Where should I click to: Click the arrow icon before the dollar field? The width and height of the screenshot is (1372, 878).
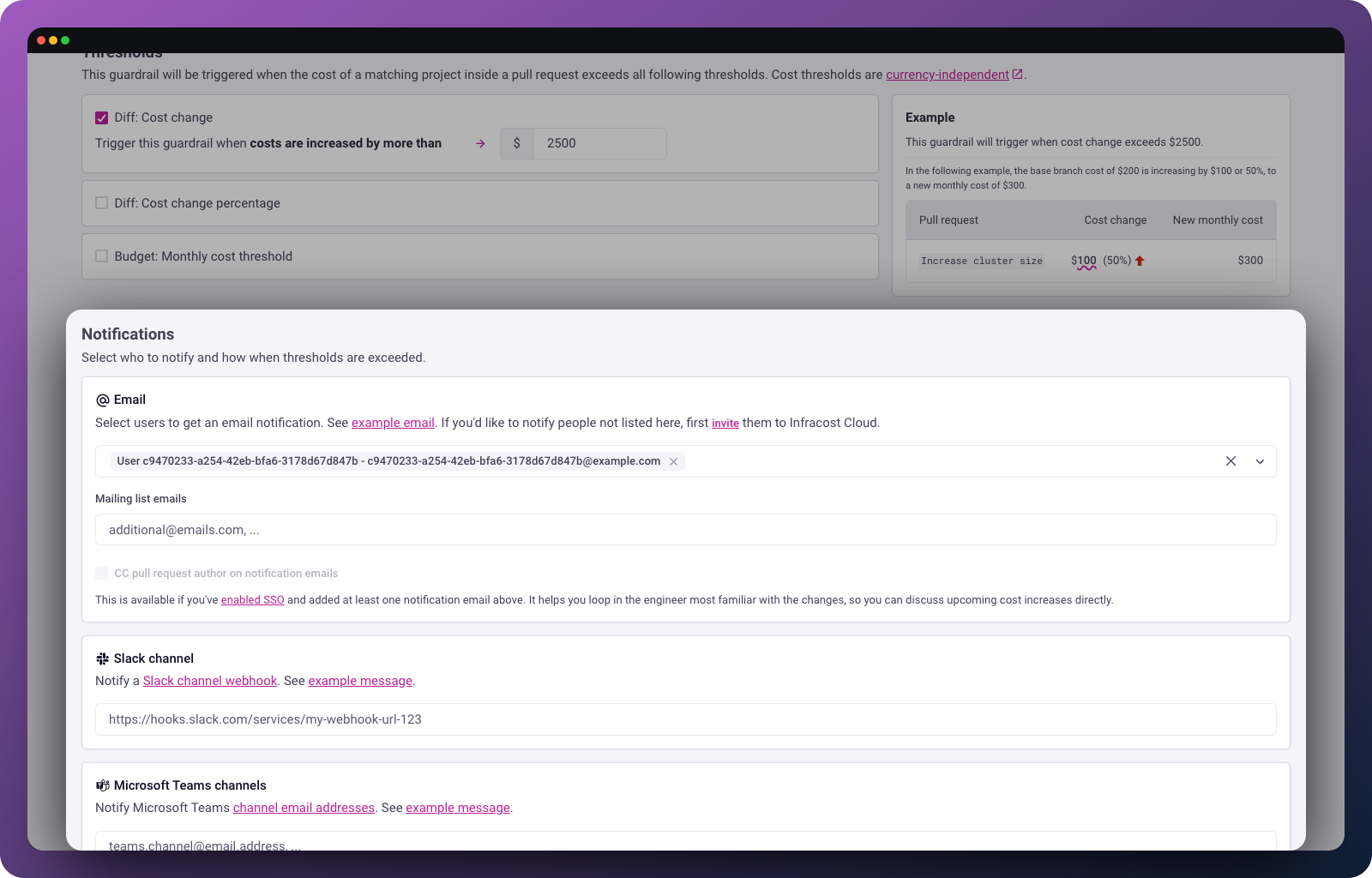point(480,143)
